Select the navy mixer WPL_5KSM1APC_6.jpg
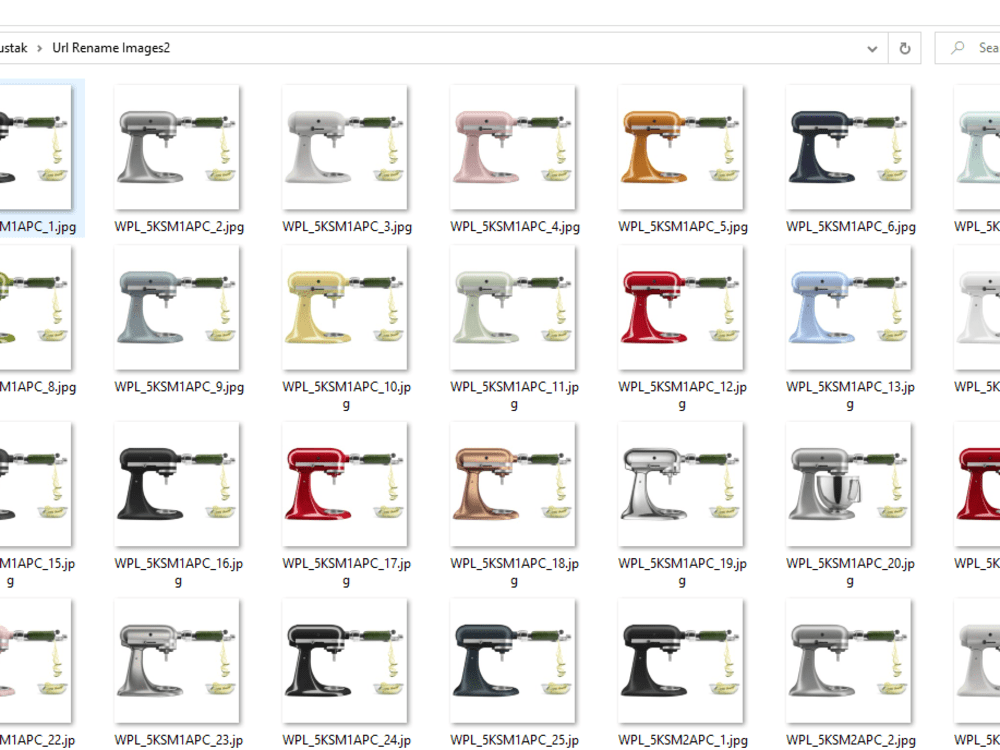This screenshot has width=1000, height=750. click(x=848, y=147)
